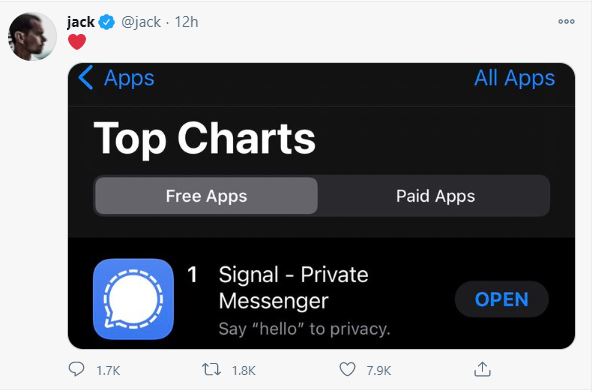Click the 12h timestamp link
The width and height of the screenshot is (593, 392).
186,22
